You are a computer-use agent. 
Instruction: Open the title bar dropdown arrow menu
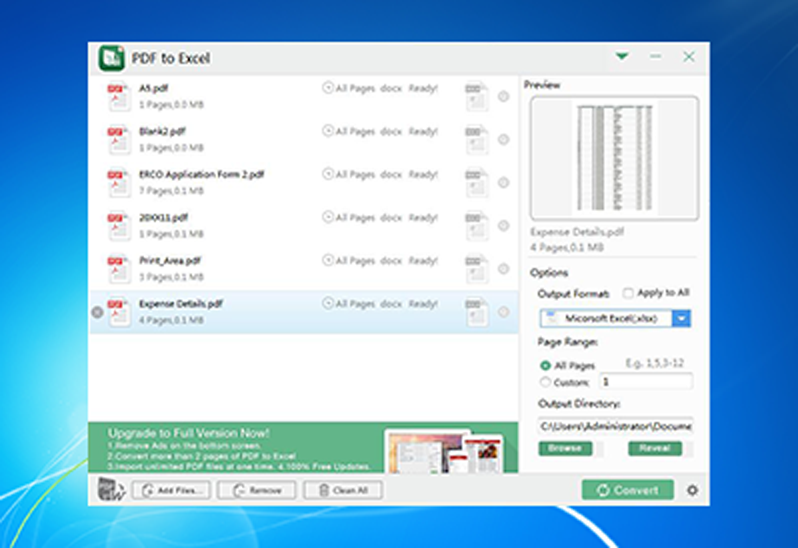pyautogui.click(x=622, y=56)
